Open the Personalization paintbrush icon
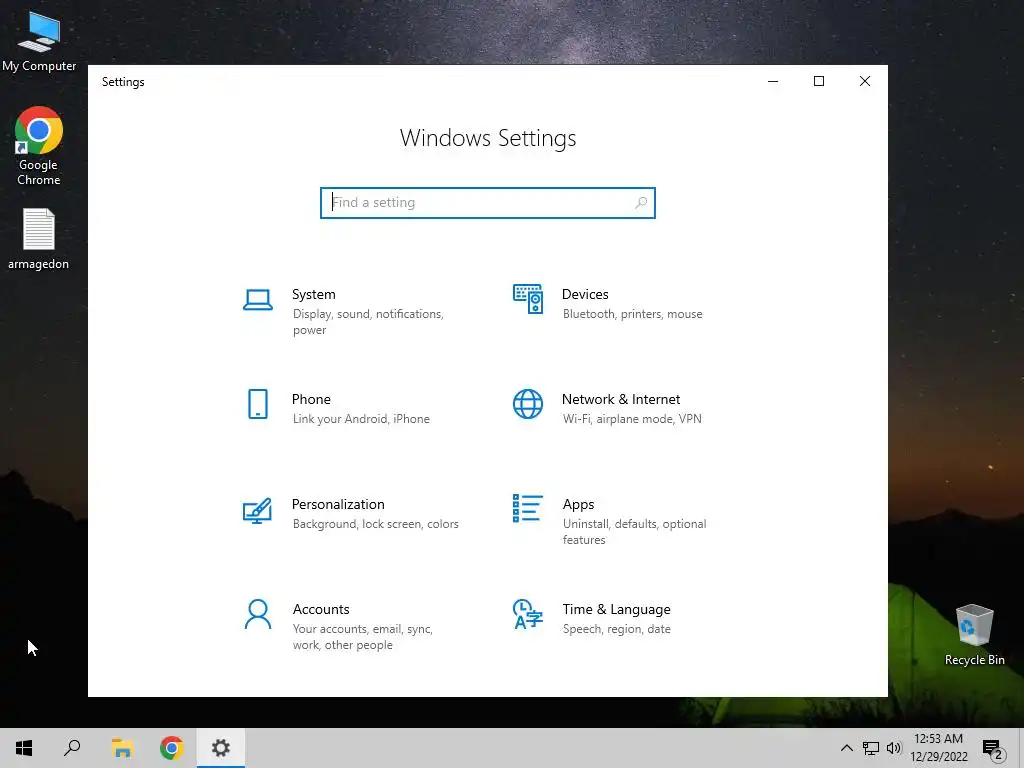Viewport: 1024px width, 768px height. (257, 511)
